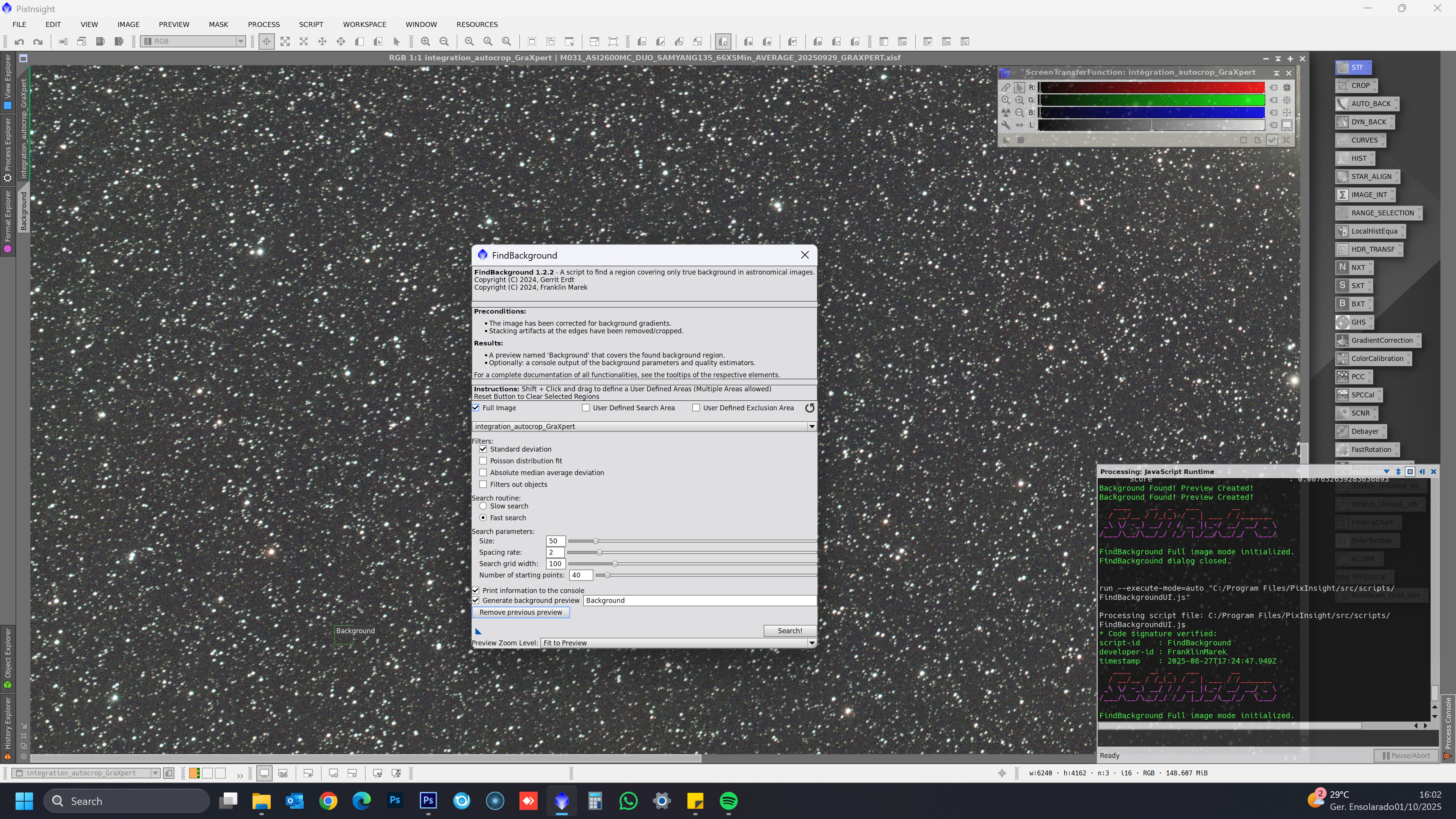Open Spotify from the Windows taskbar
This screenshot has width=1456, height=819.
pyautogui.click(x=728, y=801)
